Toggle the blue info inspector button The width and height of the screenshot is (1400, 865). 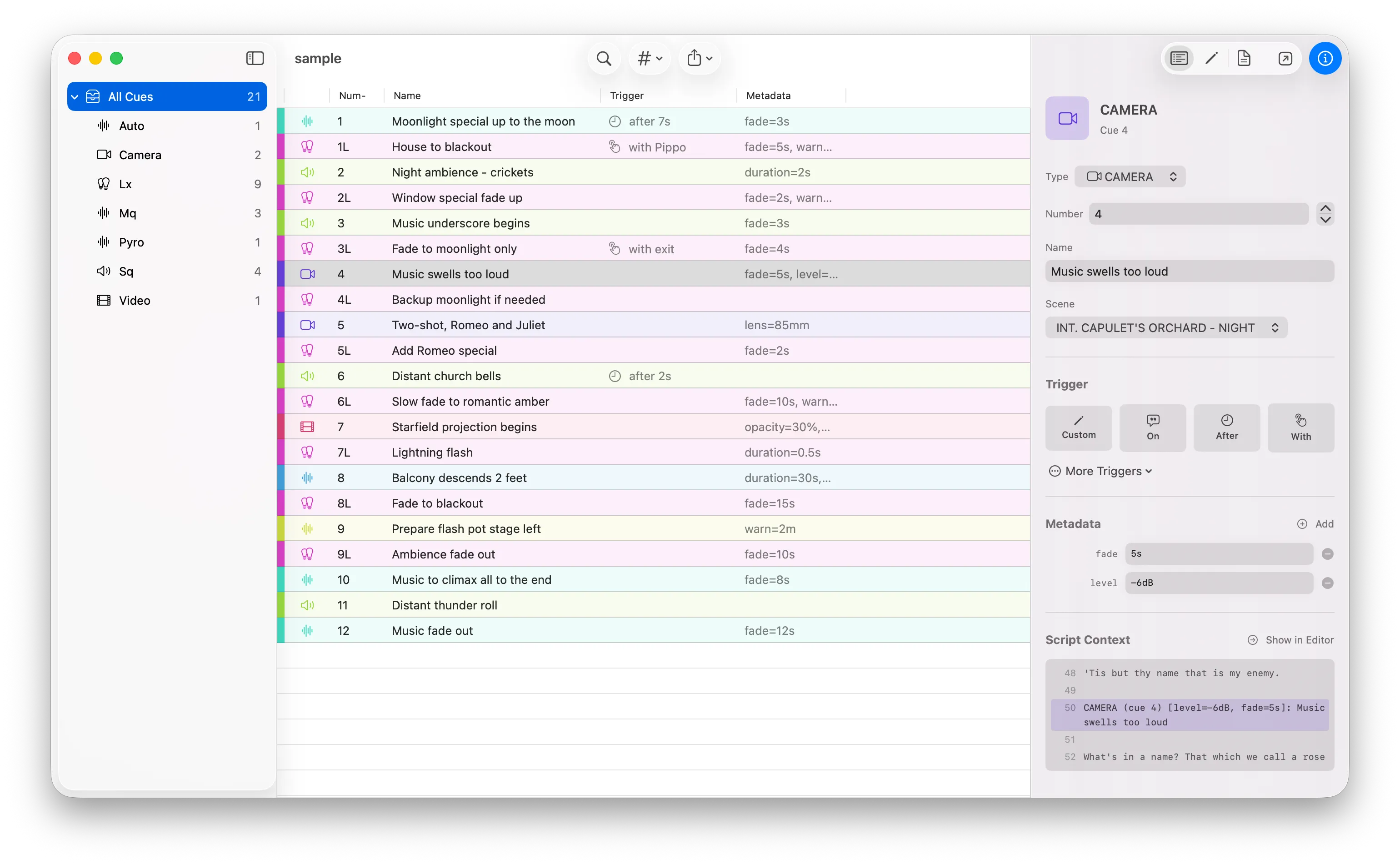[x=1325, y=58]
